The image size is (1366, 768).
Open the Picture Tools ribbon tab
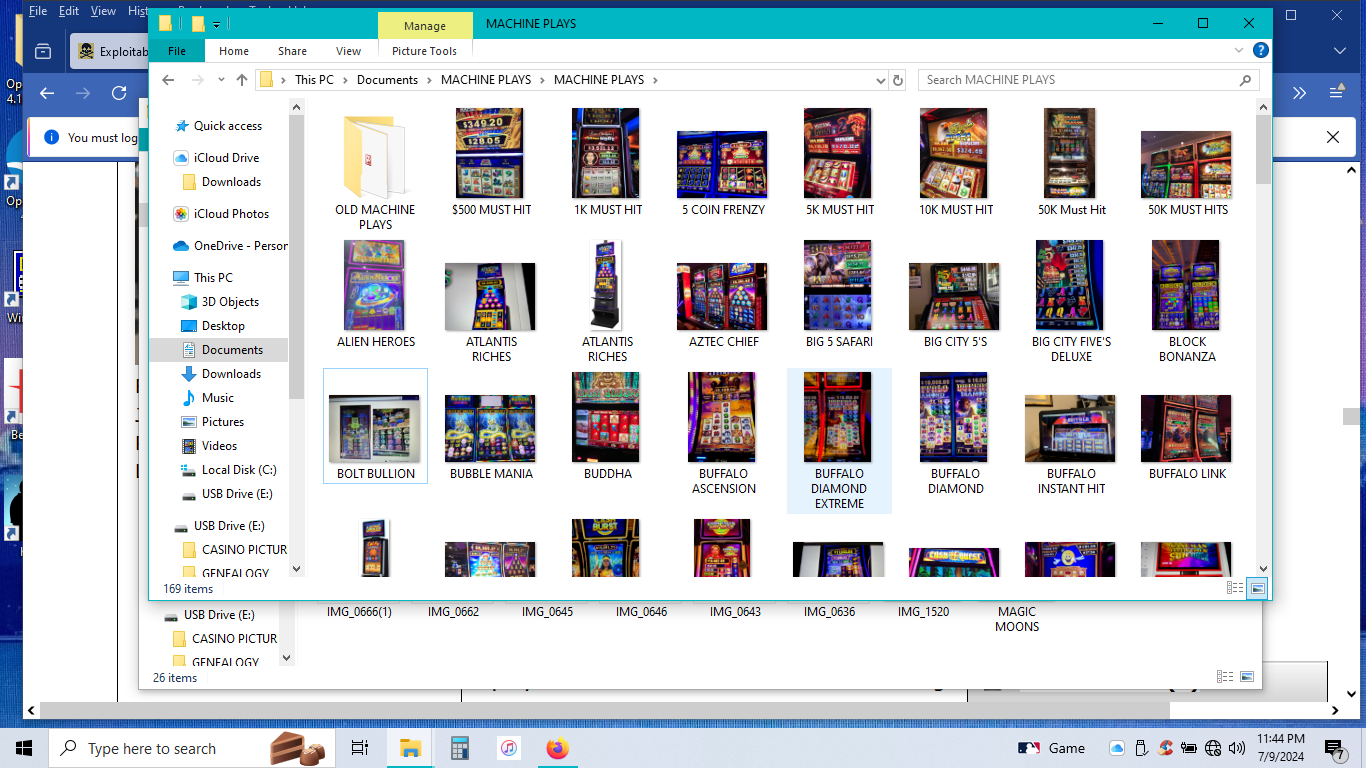point(424,51)
